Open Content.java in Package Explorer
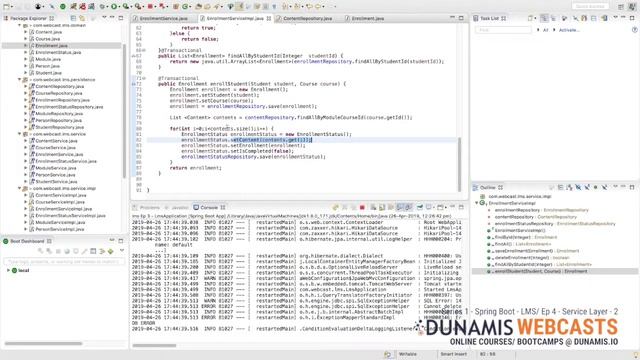Viewport: 640px width, 360px height. [x=49, y=32]
